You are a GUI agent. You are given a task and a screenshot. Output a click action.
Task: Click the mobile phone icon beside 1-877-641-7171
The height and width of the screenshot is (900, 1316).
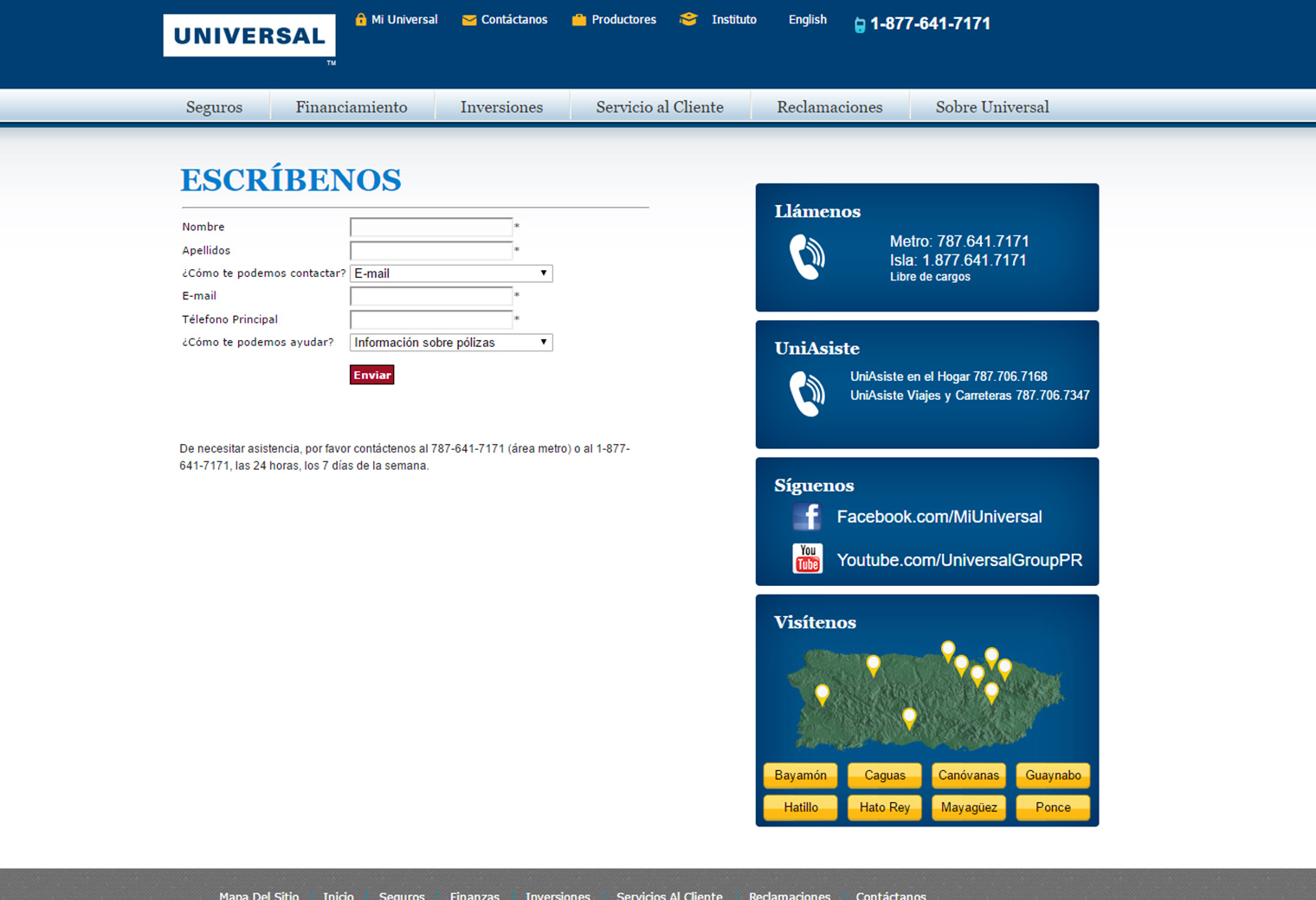pos(860,25)
